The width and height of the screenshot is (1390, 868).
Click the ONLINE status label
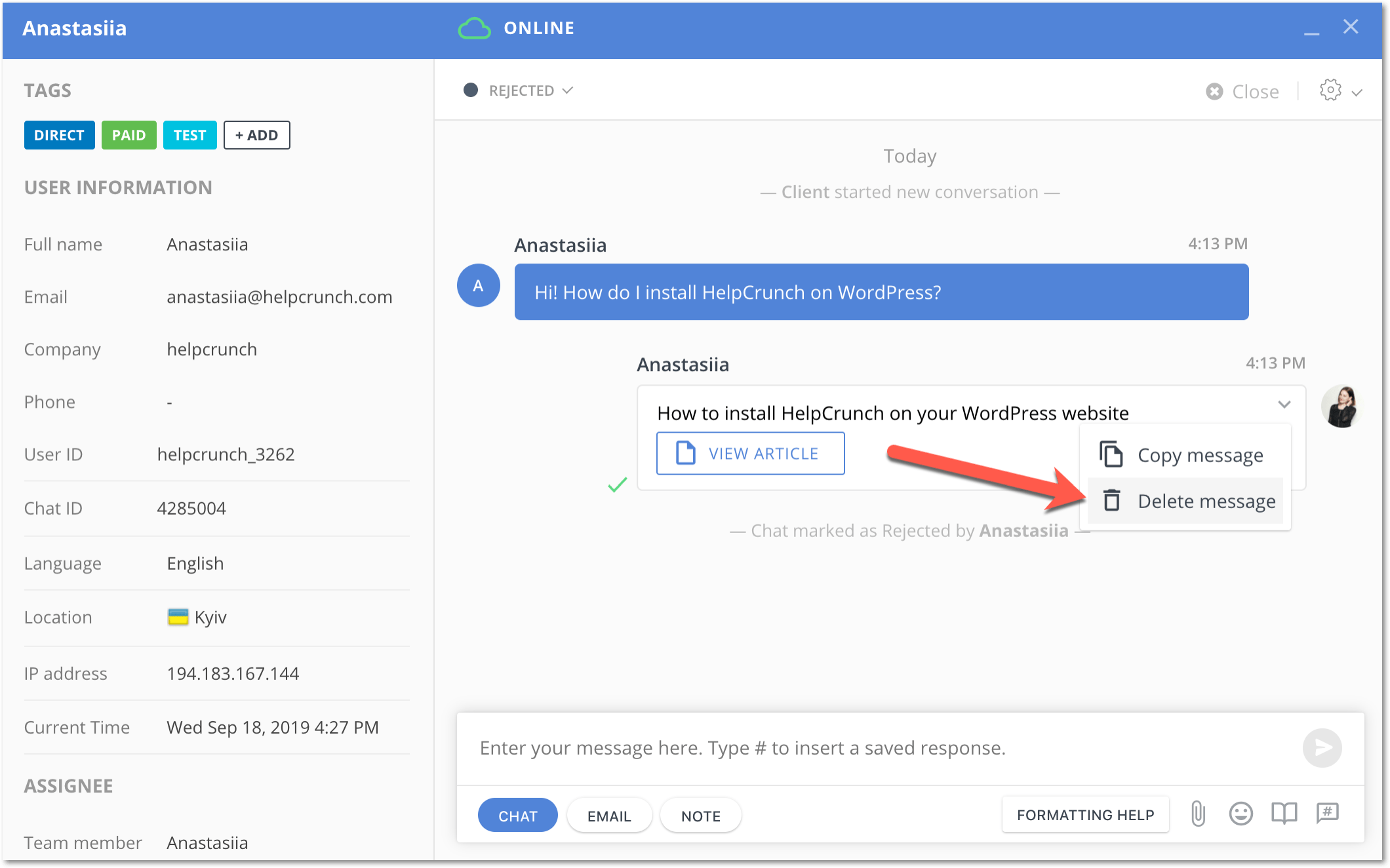pos(539,28)
